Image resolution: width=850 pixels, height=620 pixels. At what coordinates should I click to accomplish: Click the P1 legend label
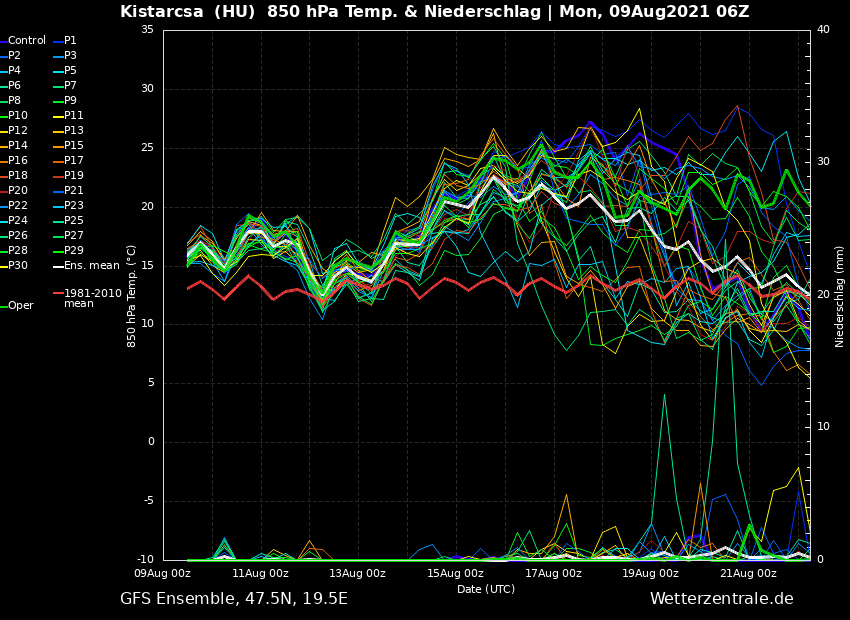click(x=70, y=41)
